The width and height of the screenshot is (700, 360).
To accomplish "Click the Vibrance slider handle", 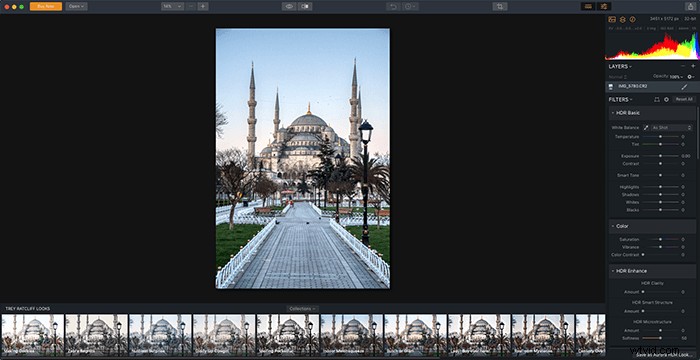I will pyautogui.click(x=660, y=247).
